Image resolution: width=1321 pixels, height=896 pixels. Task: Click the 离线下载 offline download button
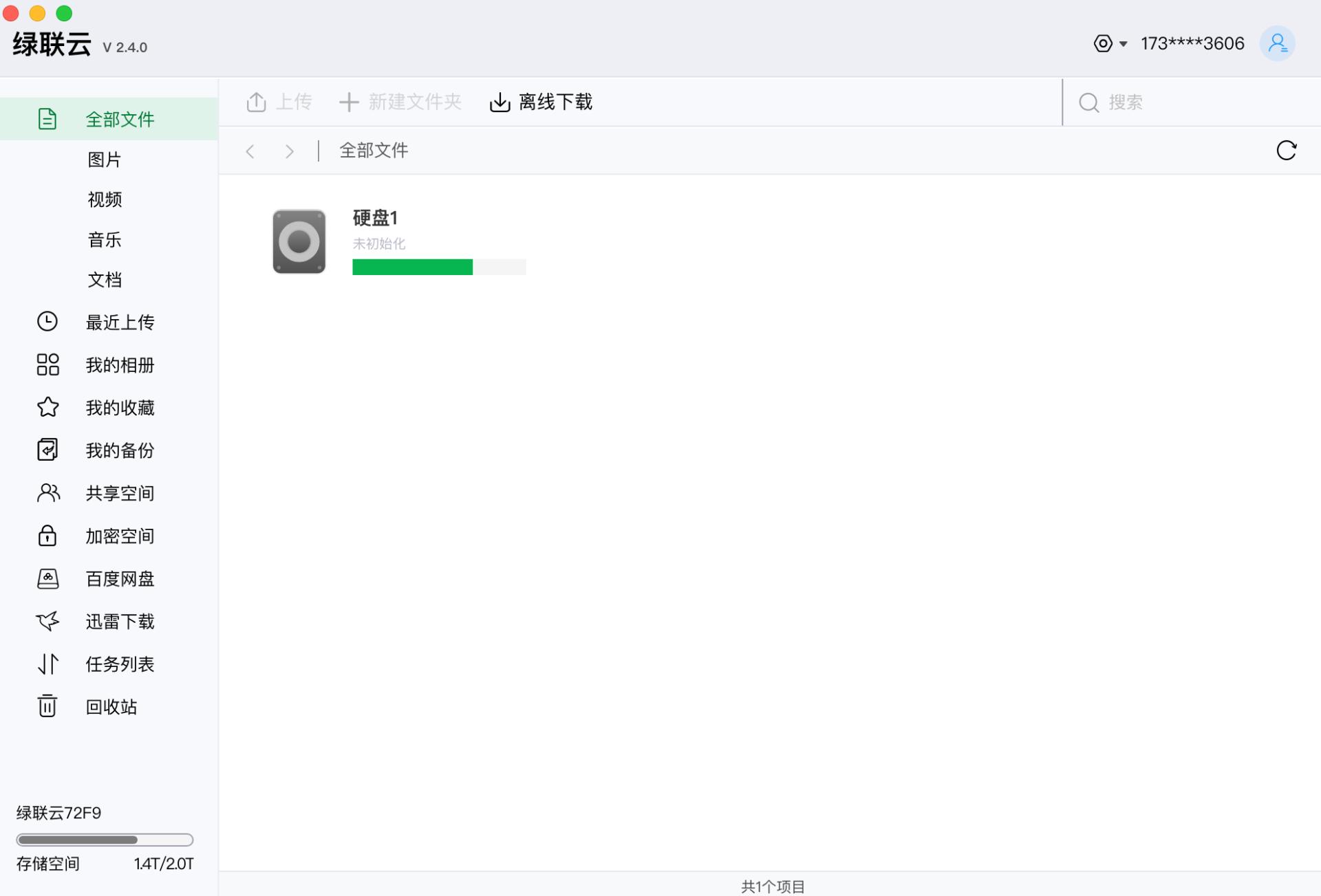pos(541,101)
